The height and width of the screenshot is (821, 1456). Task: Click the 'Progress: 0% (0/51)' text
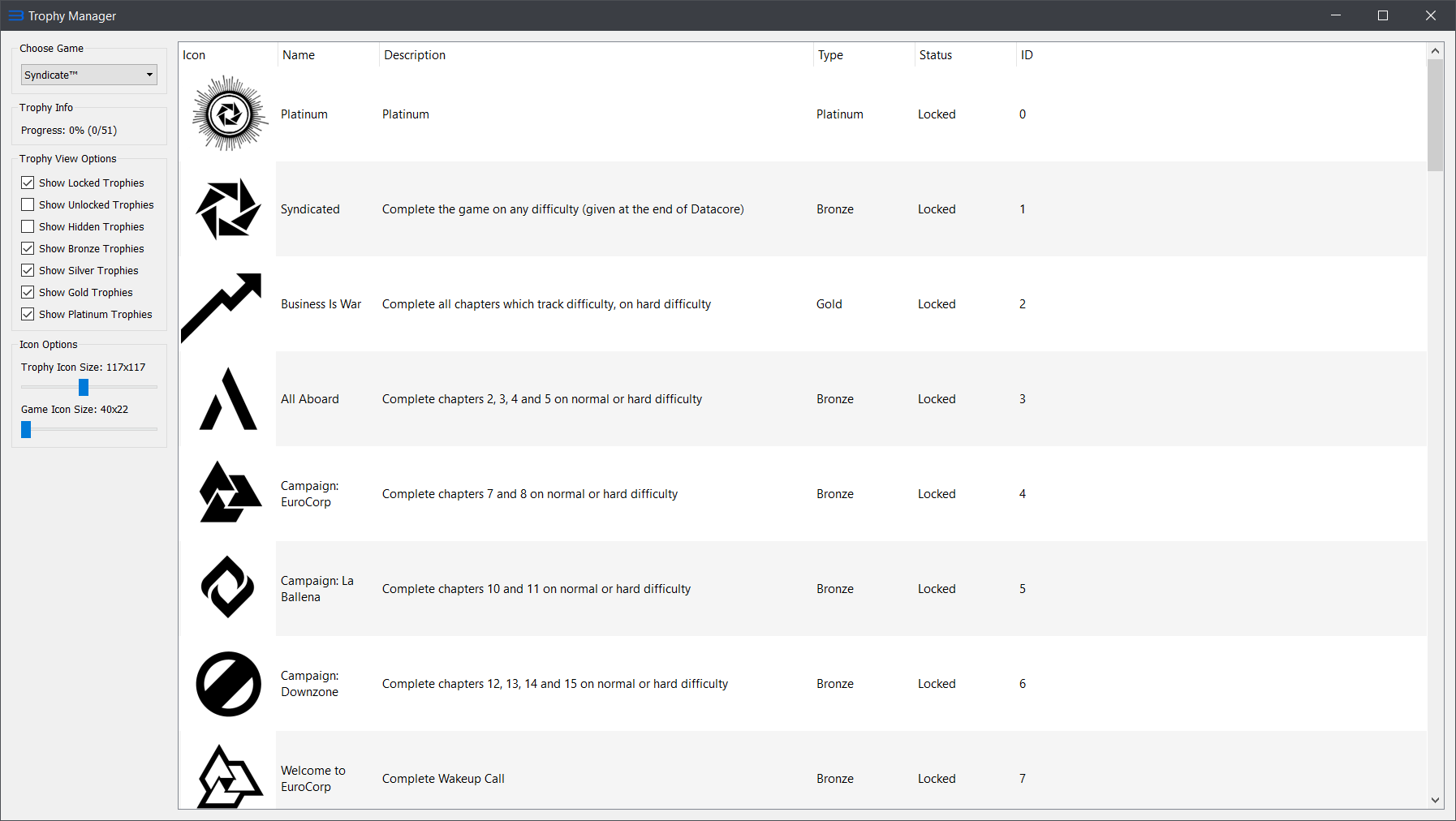(x=69, y=130)
